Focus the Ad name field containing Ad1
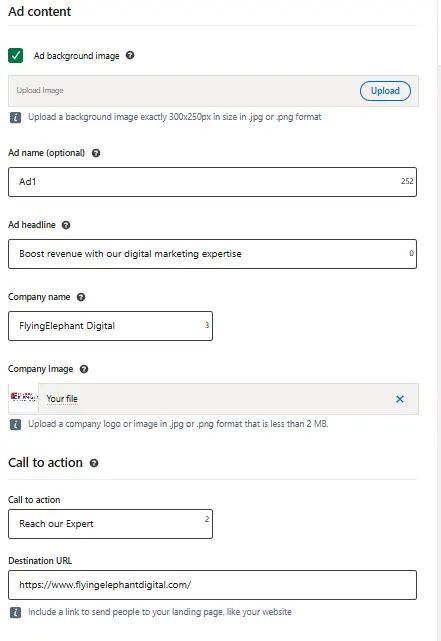This screenshot has width=441, height=641. coord(213,182)
